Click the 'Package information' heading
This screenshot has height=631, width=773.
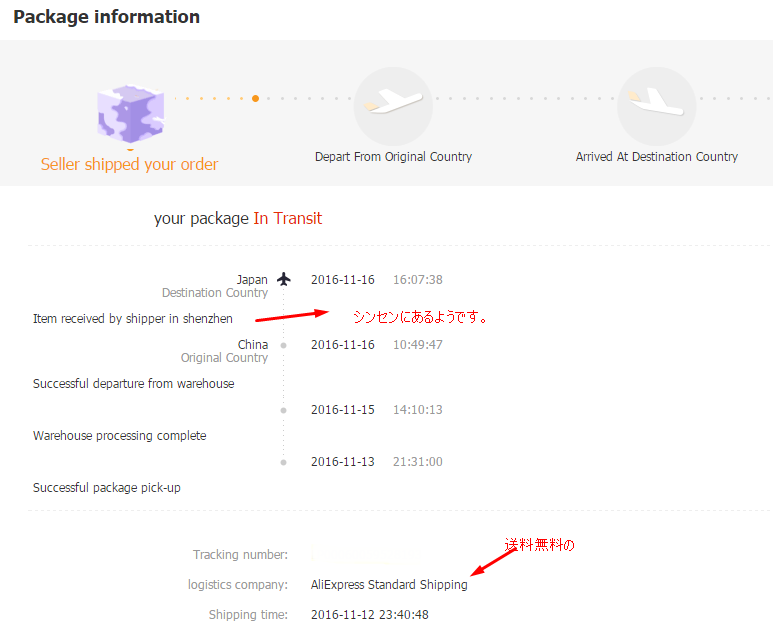[x=107, y=17]
